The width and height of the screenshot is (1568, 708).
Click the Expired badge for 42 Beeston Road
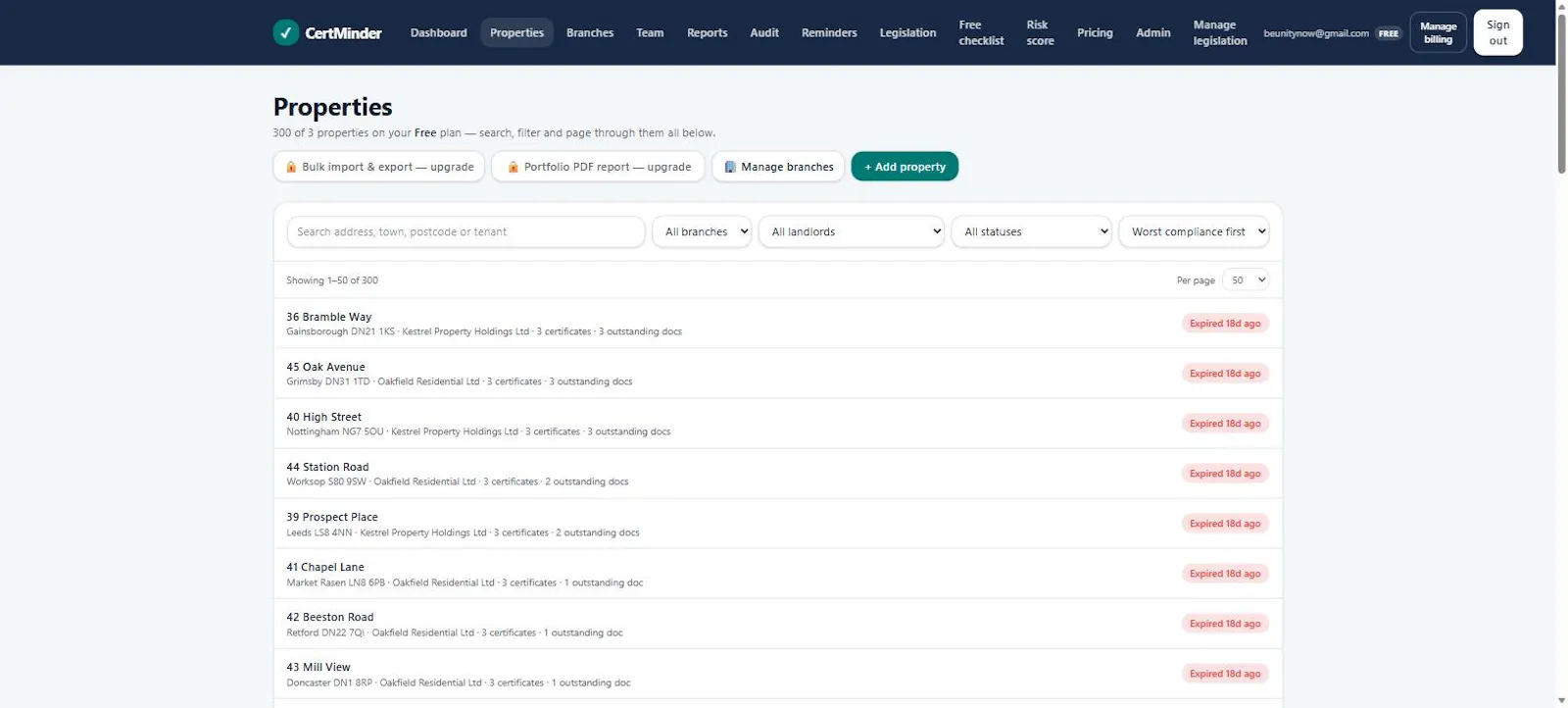[x=1225, y=624]
